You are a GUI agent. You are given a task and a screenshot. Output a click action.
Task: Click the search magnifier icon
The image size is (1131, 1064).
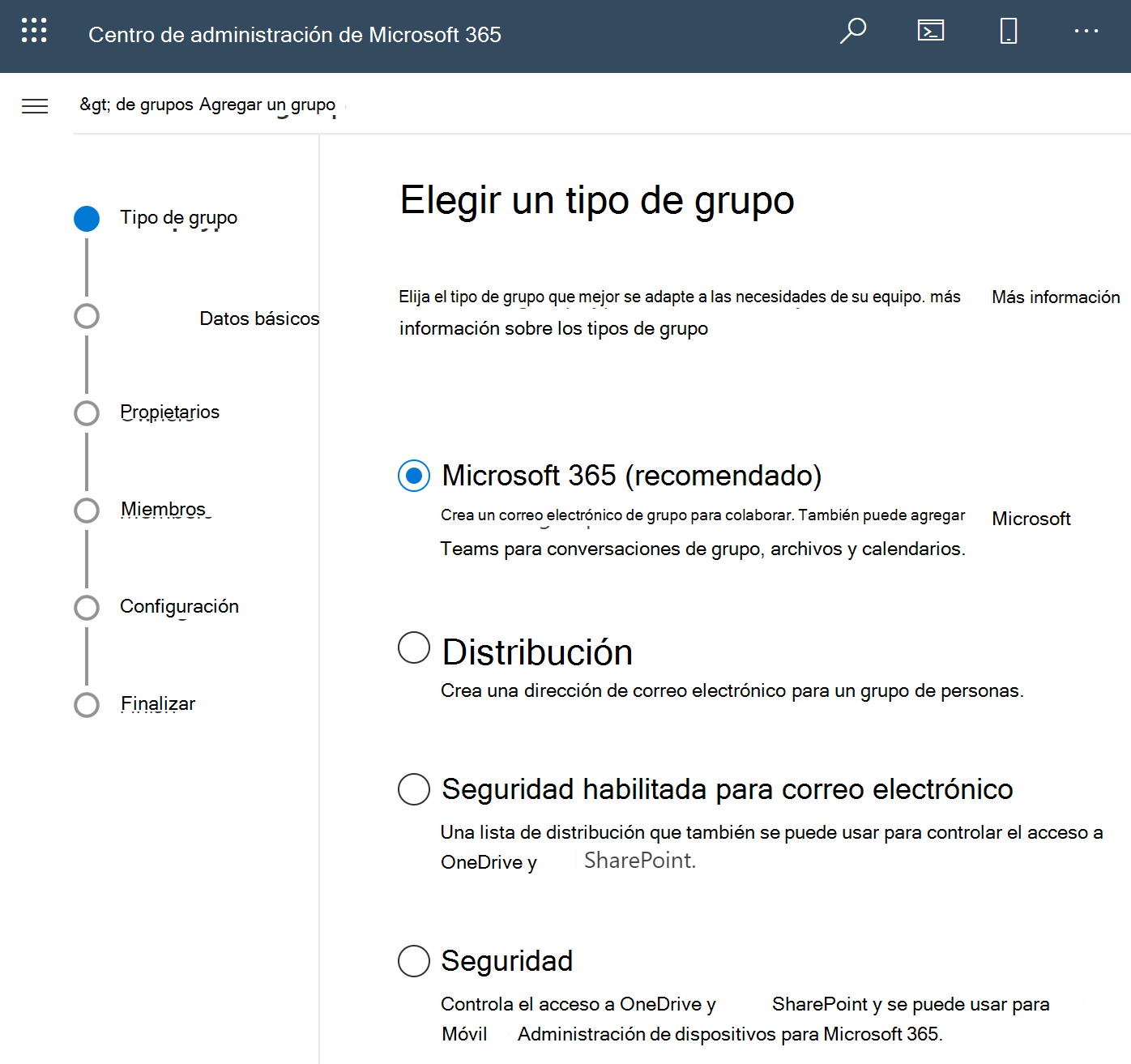[x=853, y=31]
